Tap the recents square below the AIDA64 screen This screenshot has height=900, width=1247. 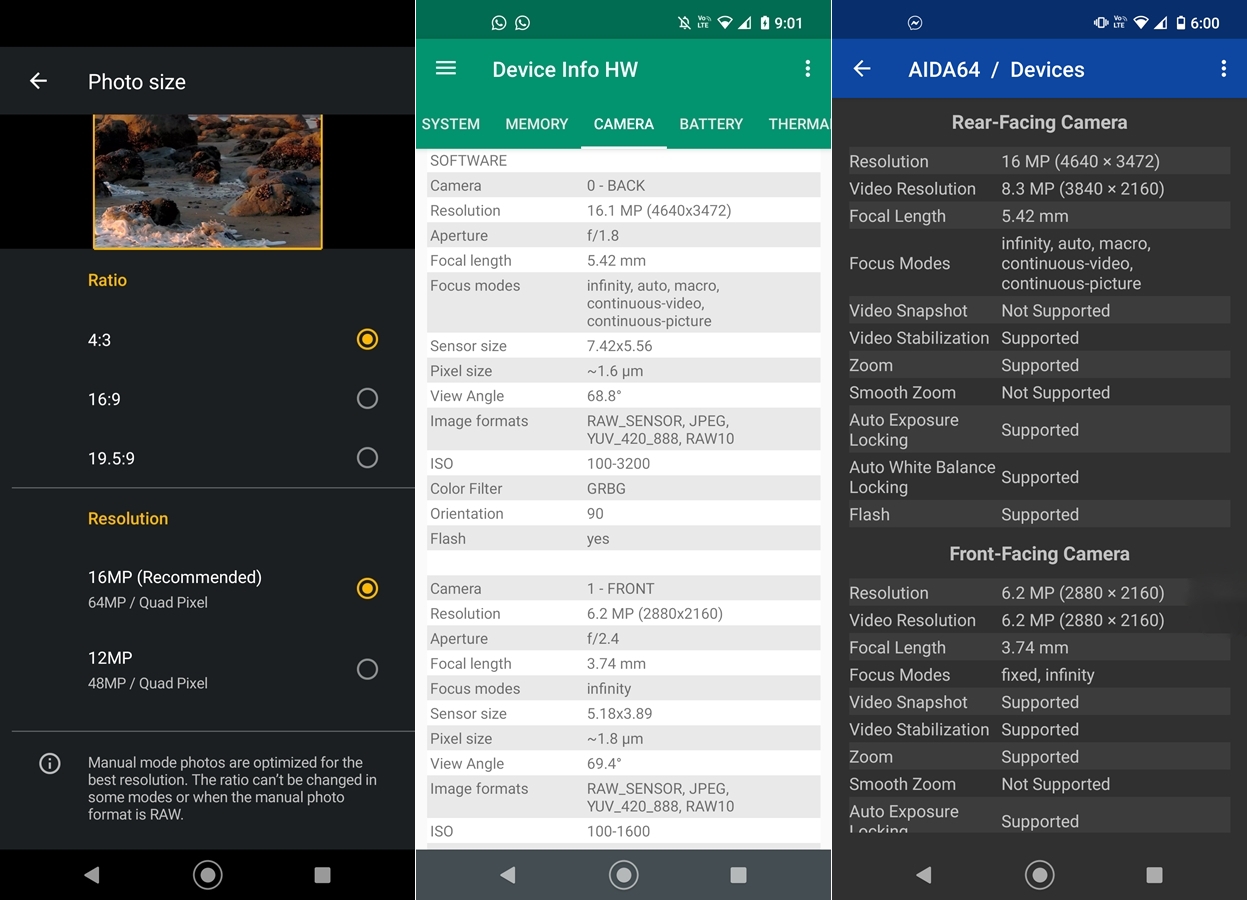pos(1154,875)
